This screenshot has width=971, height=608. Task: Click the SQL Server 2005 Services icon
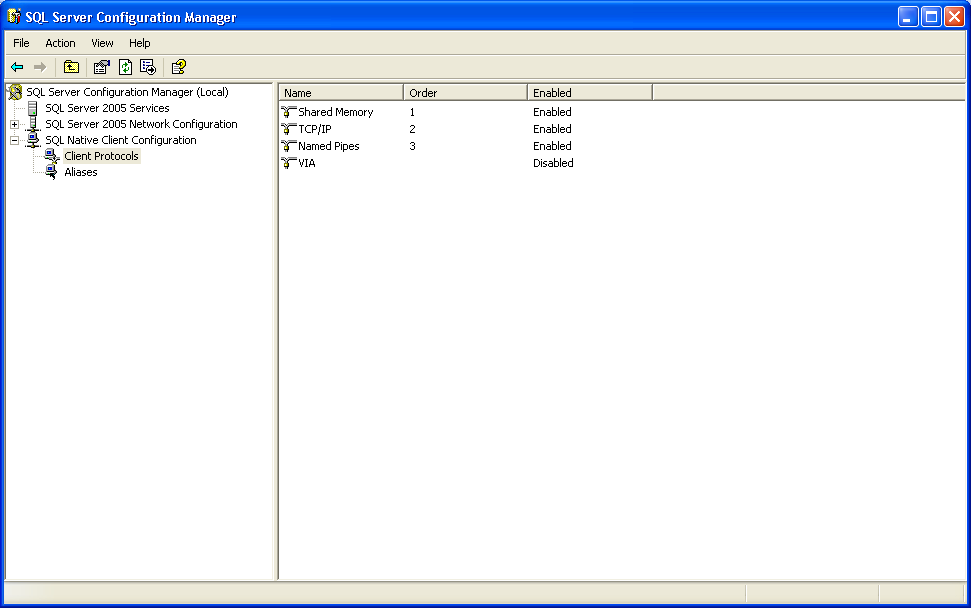[x=33, y=108]
